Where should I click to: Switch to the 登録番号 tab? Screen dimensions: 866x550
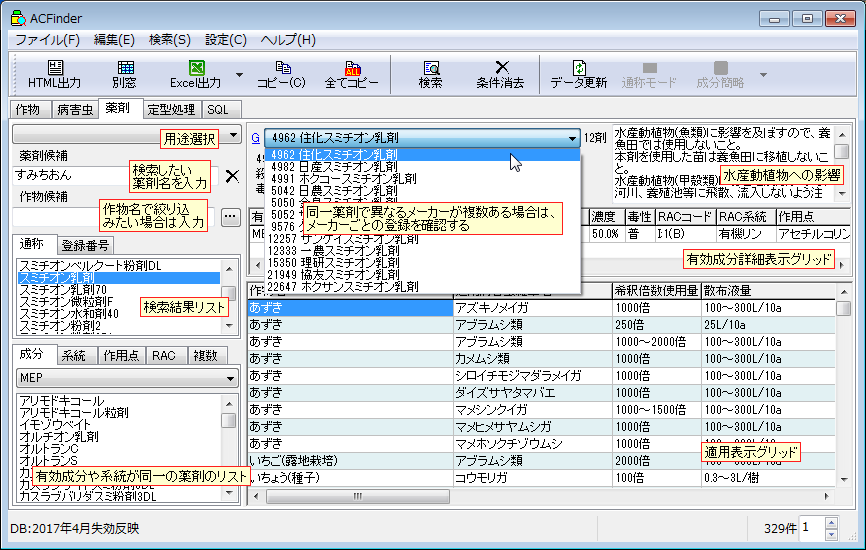(86, 245)
